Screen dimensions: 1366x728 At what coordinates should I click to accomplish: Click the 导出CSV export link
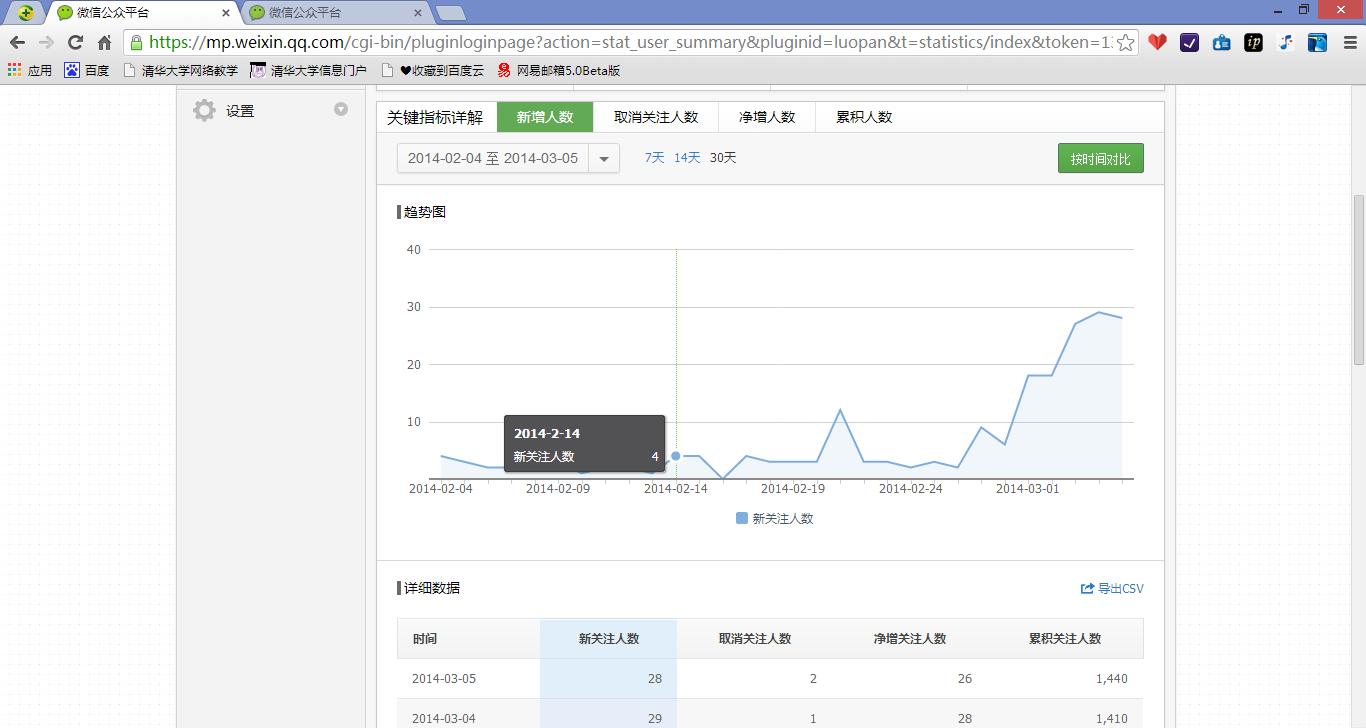tap(1113, 588)
